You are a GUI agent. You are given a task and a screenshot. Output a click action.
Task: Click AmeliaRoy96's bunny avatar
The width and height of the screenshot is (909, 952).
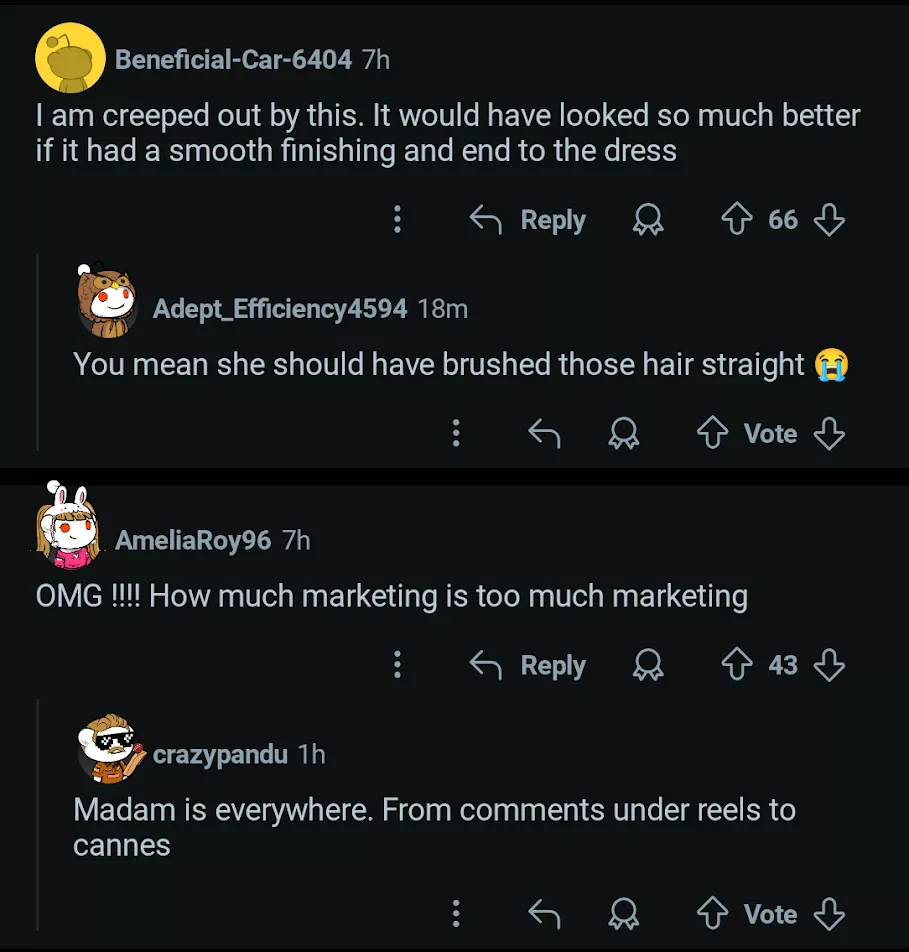click(68, 526)
